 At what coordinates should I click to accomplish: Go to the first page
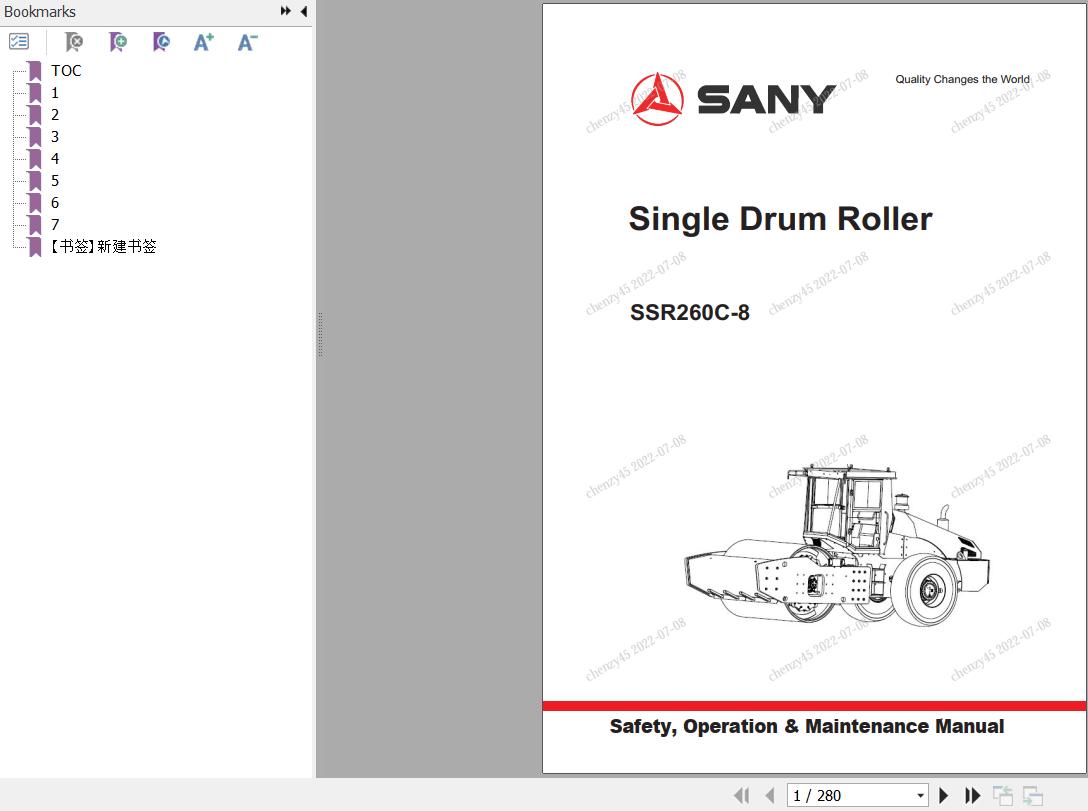click(x=742, y=796)
